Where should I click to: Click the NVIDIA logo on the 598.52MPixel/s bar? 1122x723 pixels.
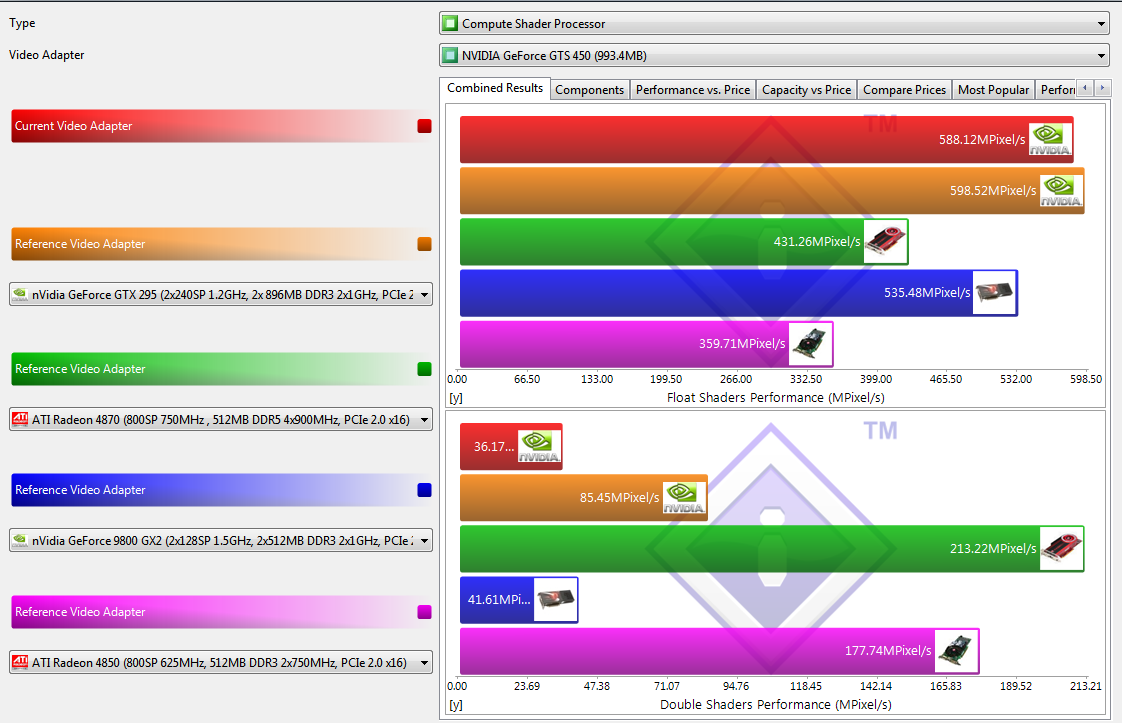1061,190
